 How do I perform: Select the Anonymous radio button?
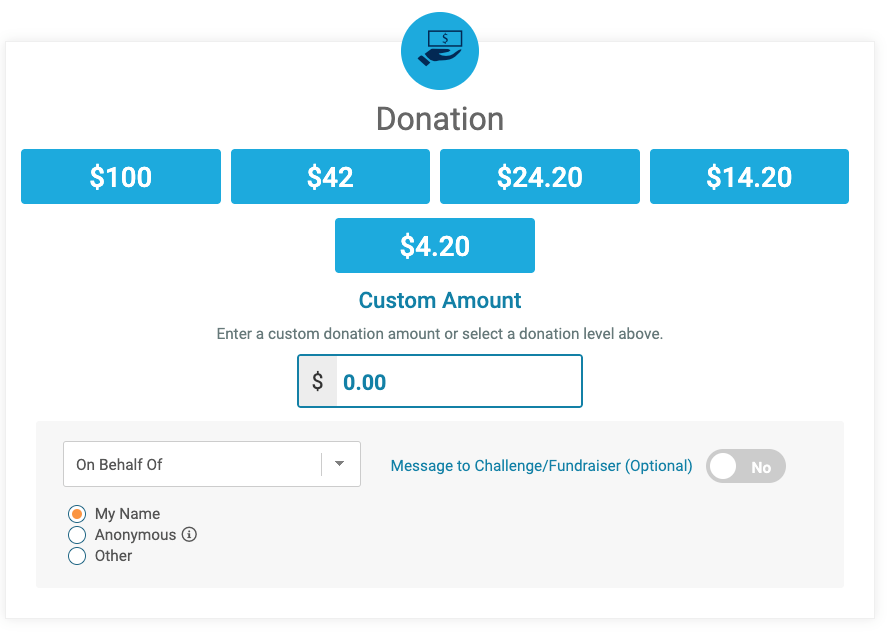coord(77,535)
